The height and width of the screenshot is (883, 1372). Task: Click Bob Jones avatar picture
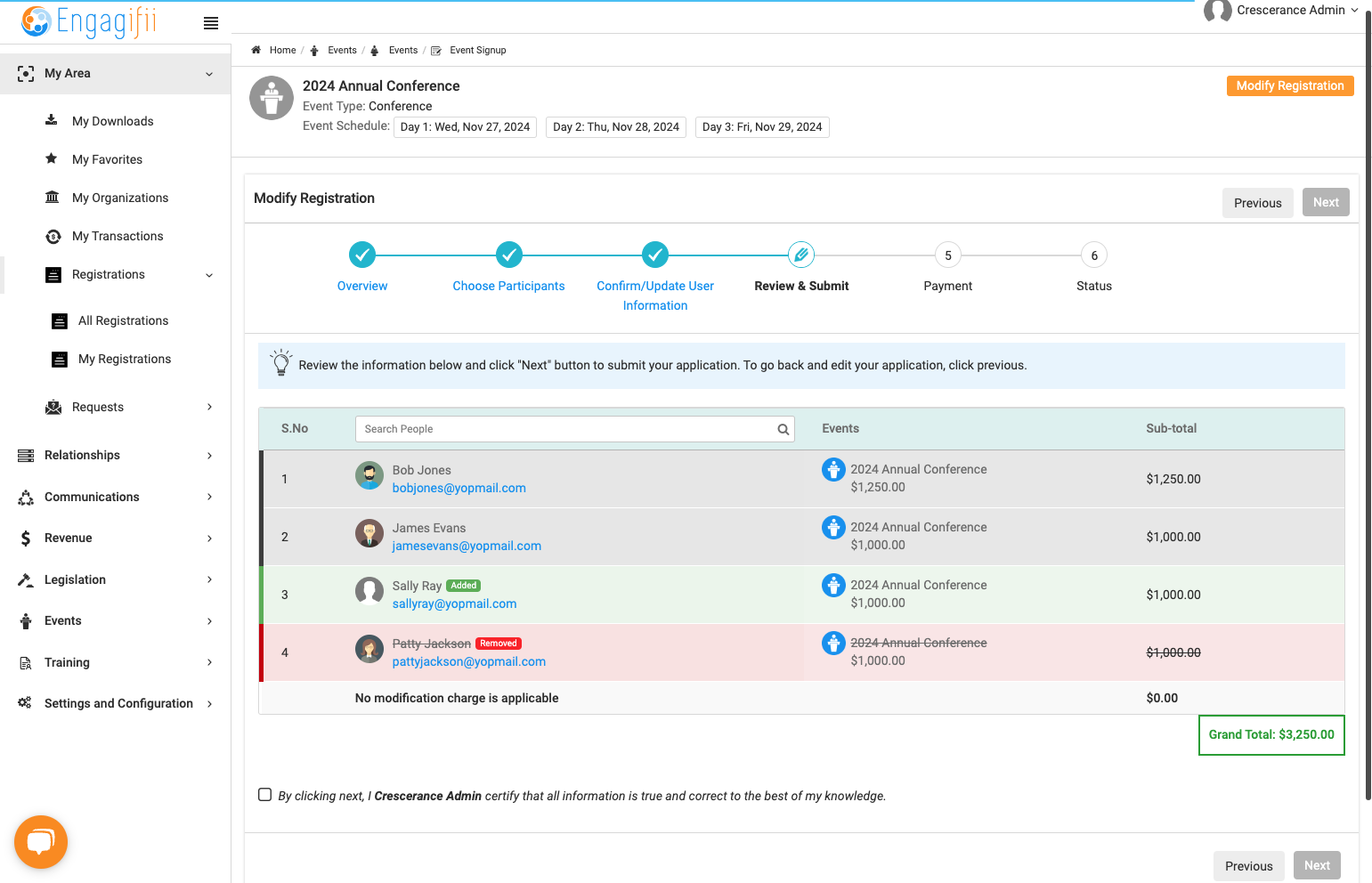point(369,476)
